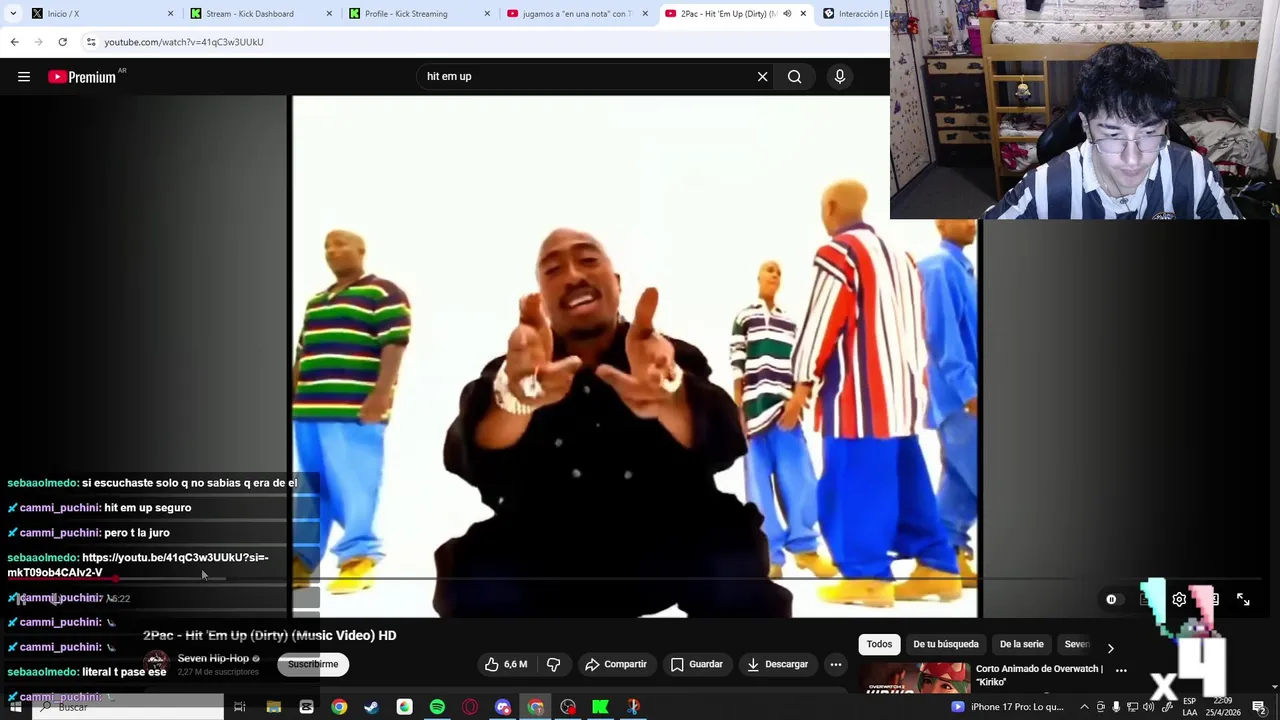Image resolution: width=1280 pixels, height=720 pixels.
Task: Open Kick app from the taskbar
Action: [x=600, y=707]
